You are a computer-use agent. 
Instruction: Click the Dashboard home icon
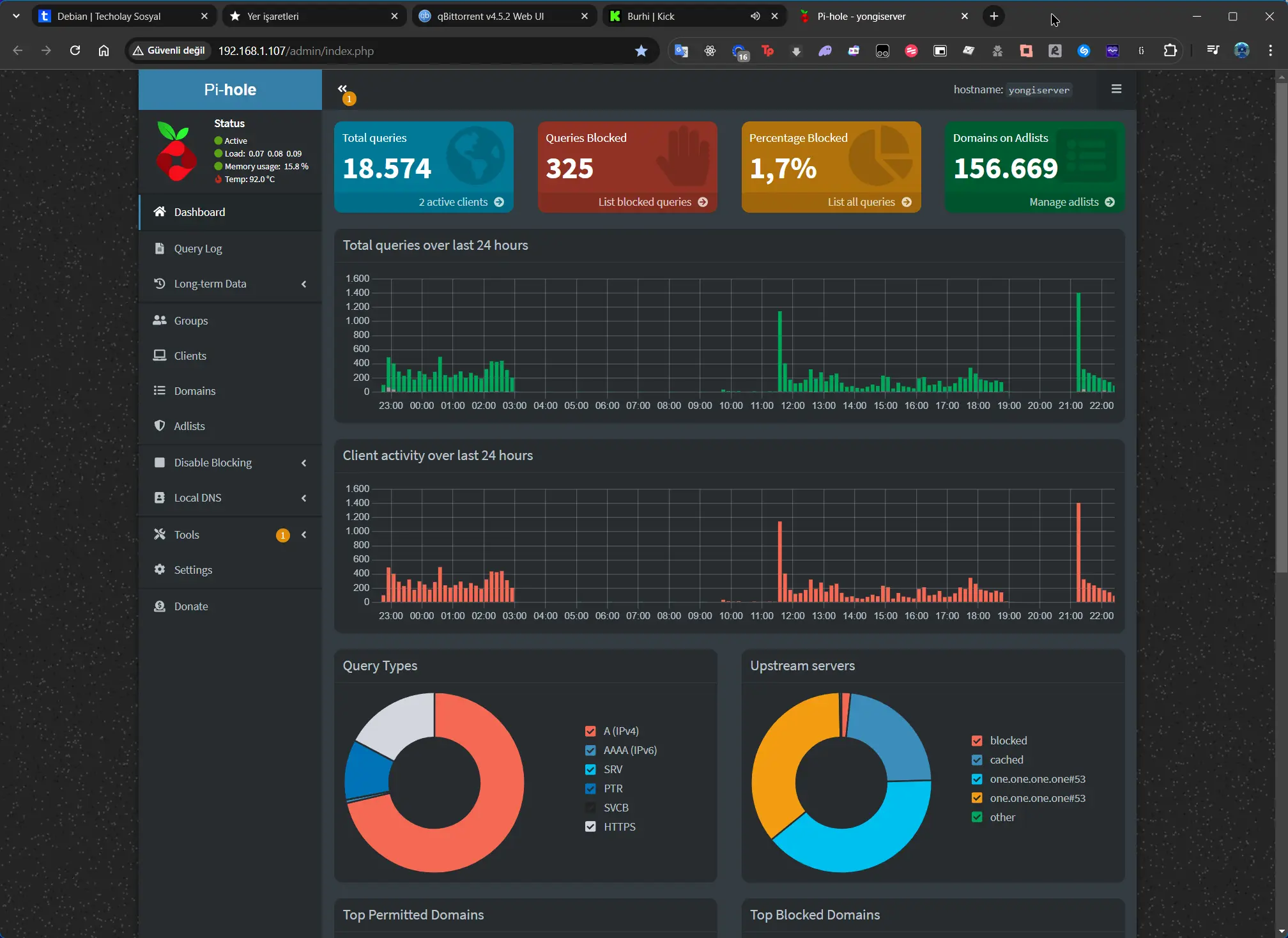(160, 211)
